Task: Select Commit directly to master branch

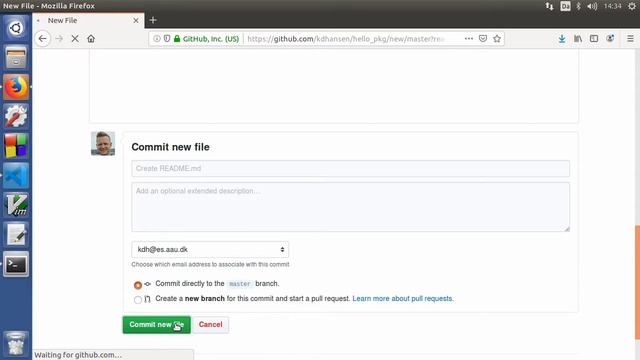Action: click(138, 285)
